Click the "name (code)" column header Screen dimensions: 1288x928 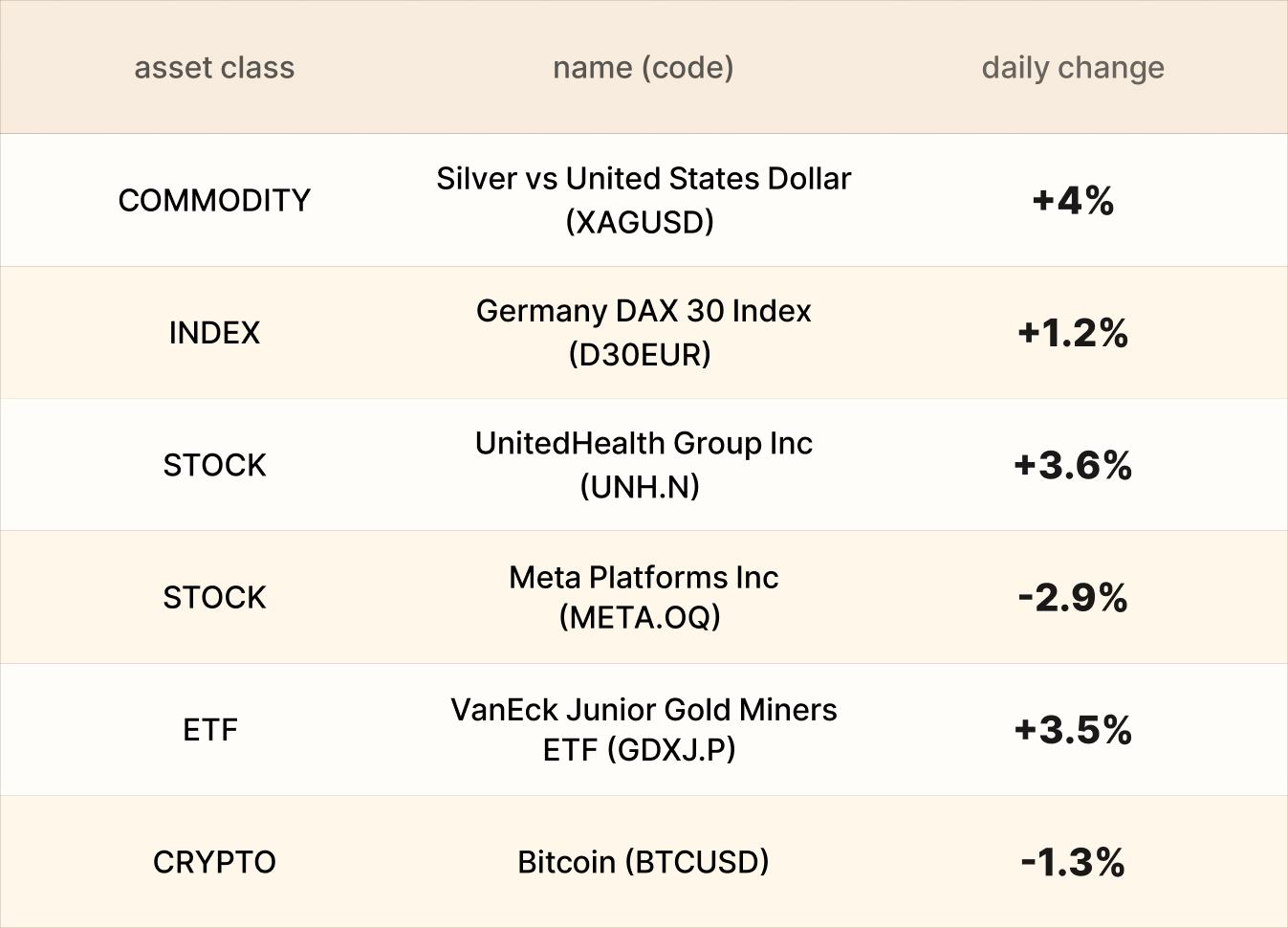(644, 68)
